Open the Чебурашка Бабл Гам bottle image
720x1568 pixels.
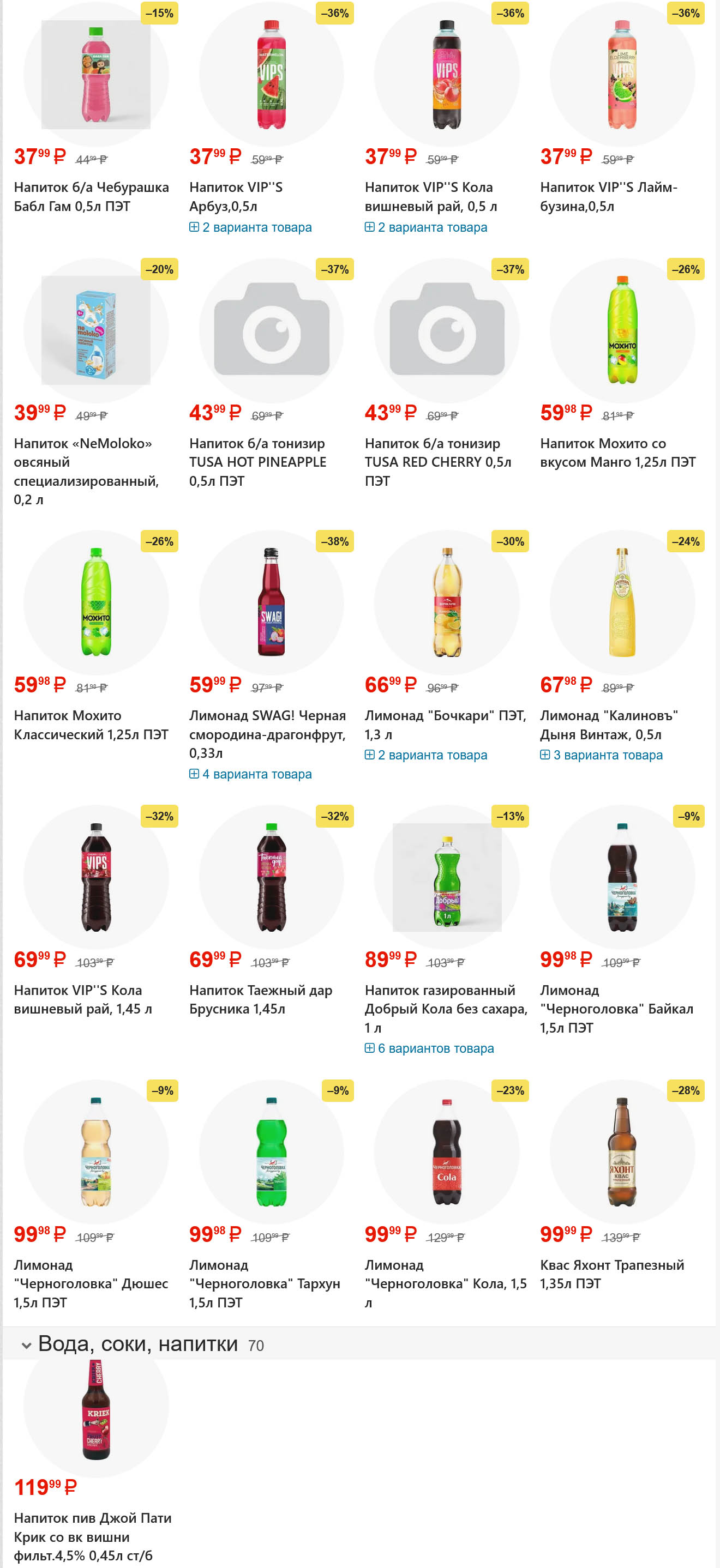pyautogui.click(x=95, y=74)
